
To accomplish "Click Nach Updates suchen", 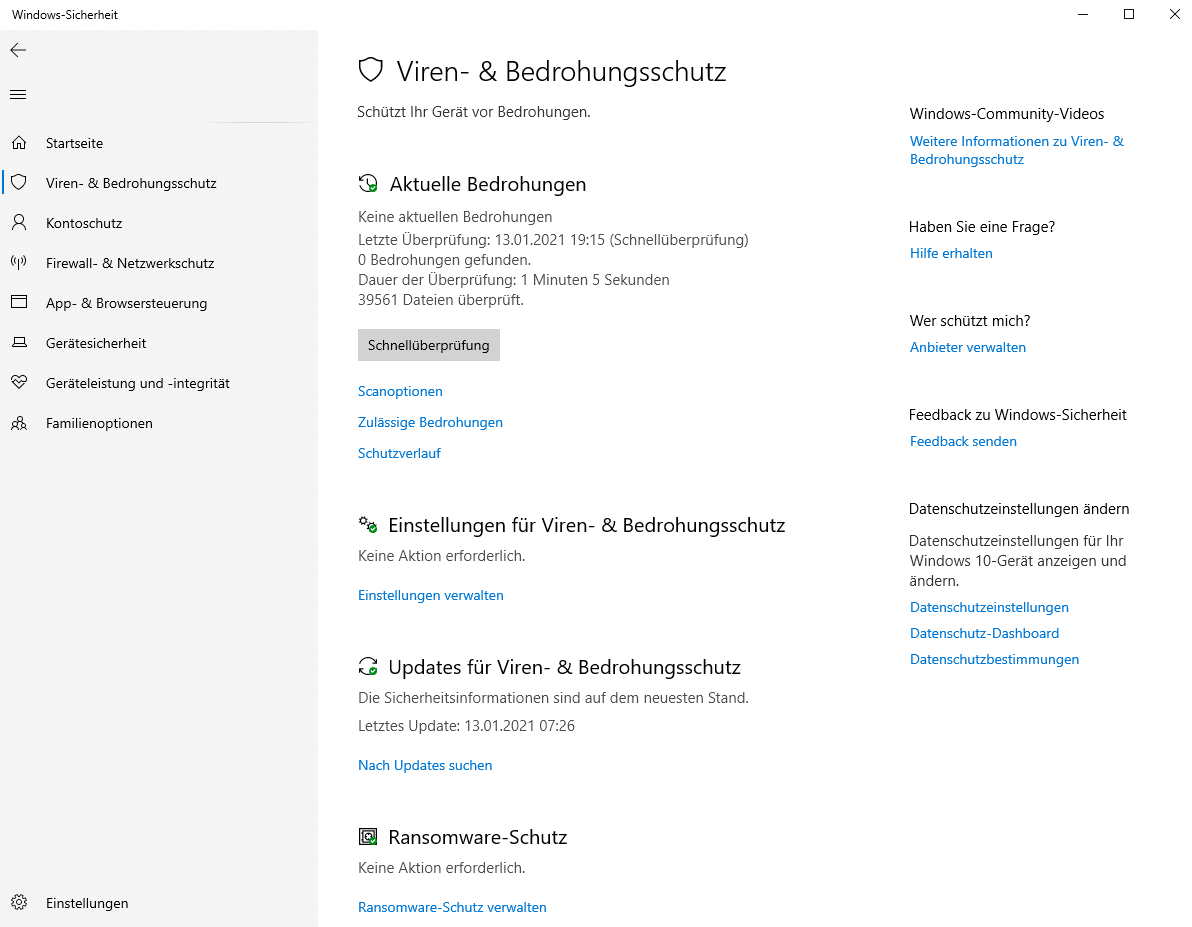I will click(425, 765).
